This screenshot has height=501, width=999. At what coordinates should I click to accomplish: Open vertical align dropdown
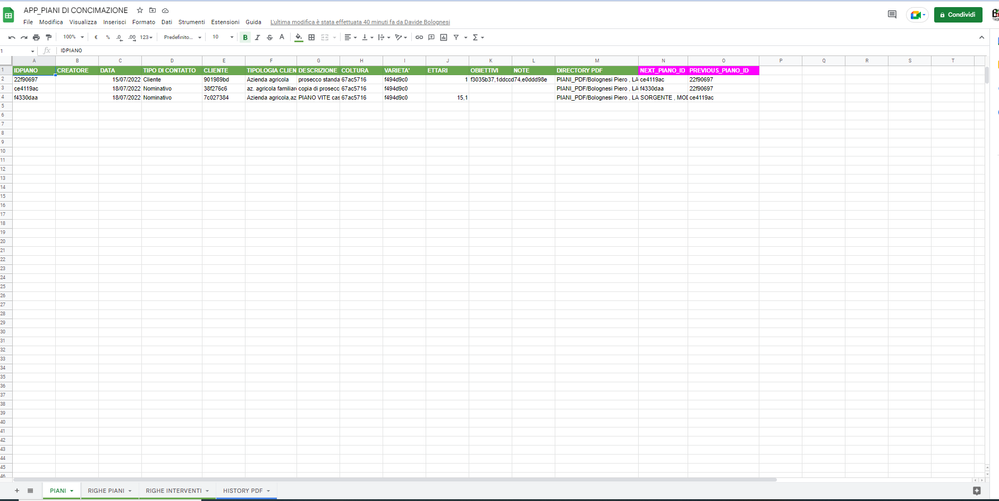click(367, 38)
